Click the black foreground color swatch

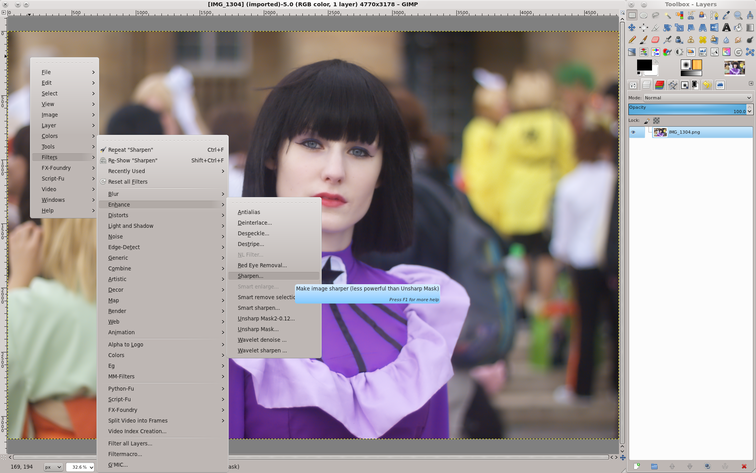click(643, 65)
